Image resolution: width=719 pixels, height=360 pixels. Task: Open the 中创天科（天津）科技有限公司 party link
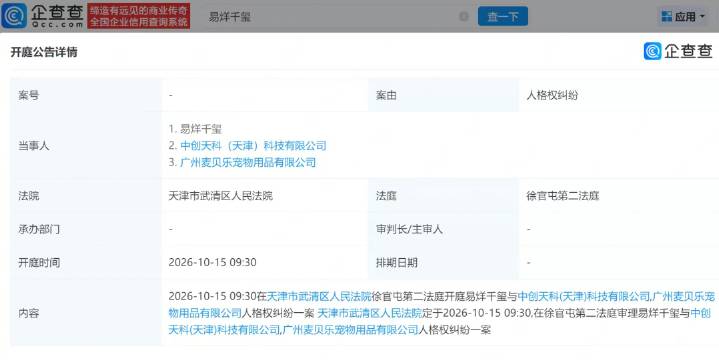point(253,146)
